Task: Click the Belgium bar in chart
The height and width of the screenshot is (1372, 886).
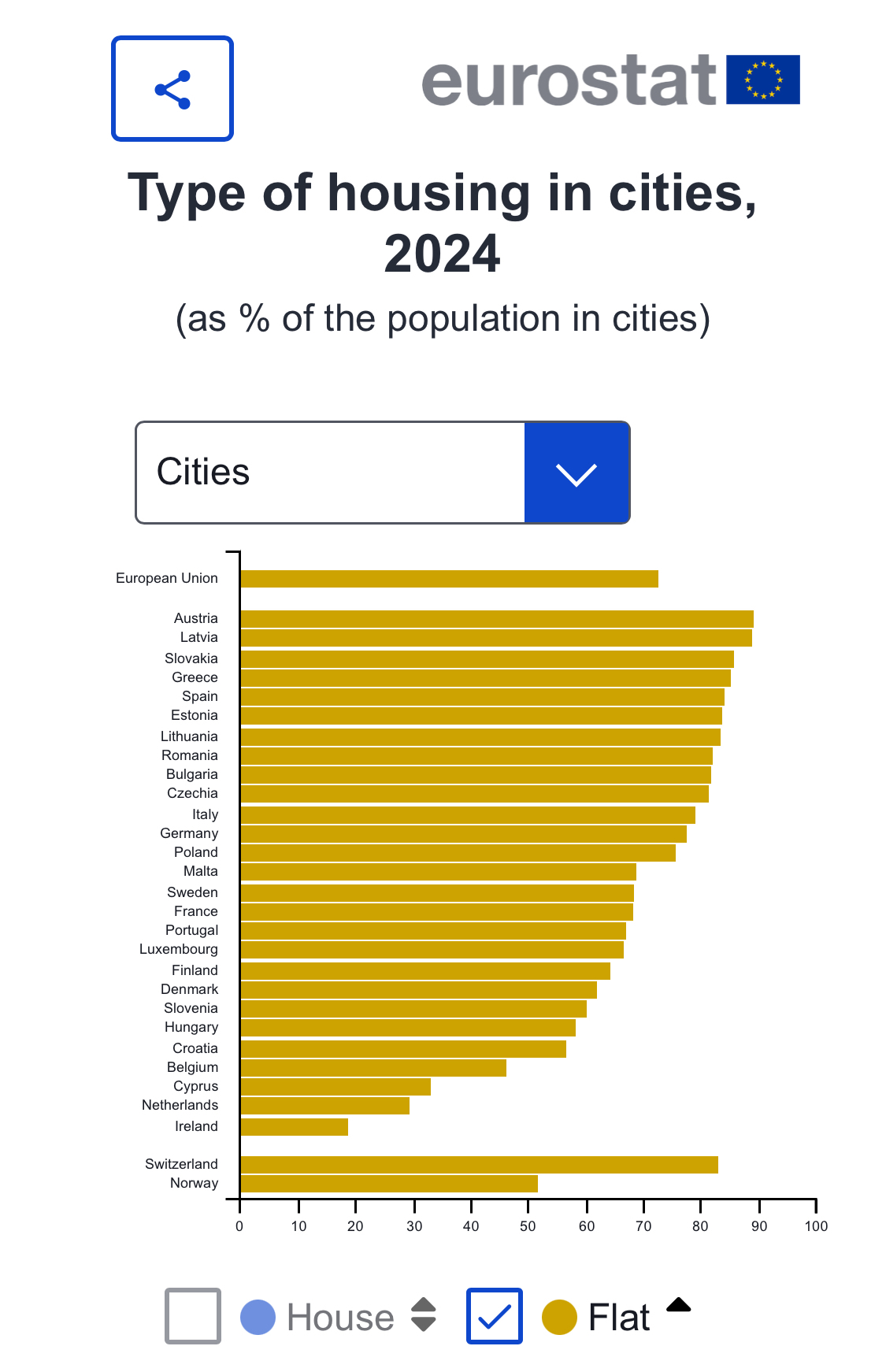Action: tap(373, 1068)
